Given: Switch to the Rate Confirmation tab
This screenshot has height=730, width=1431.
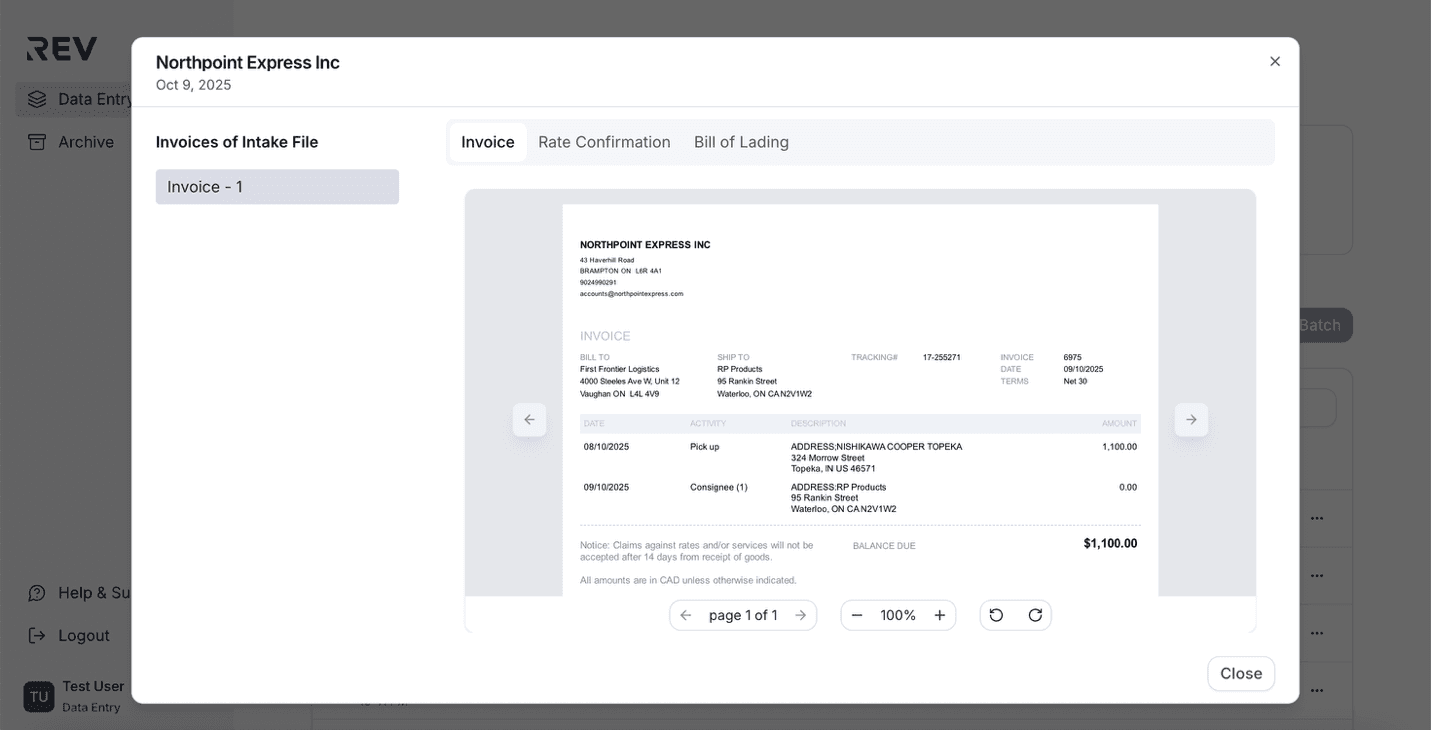Looking at the screenshot, I should coord(604,141).
